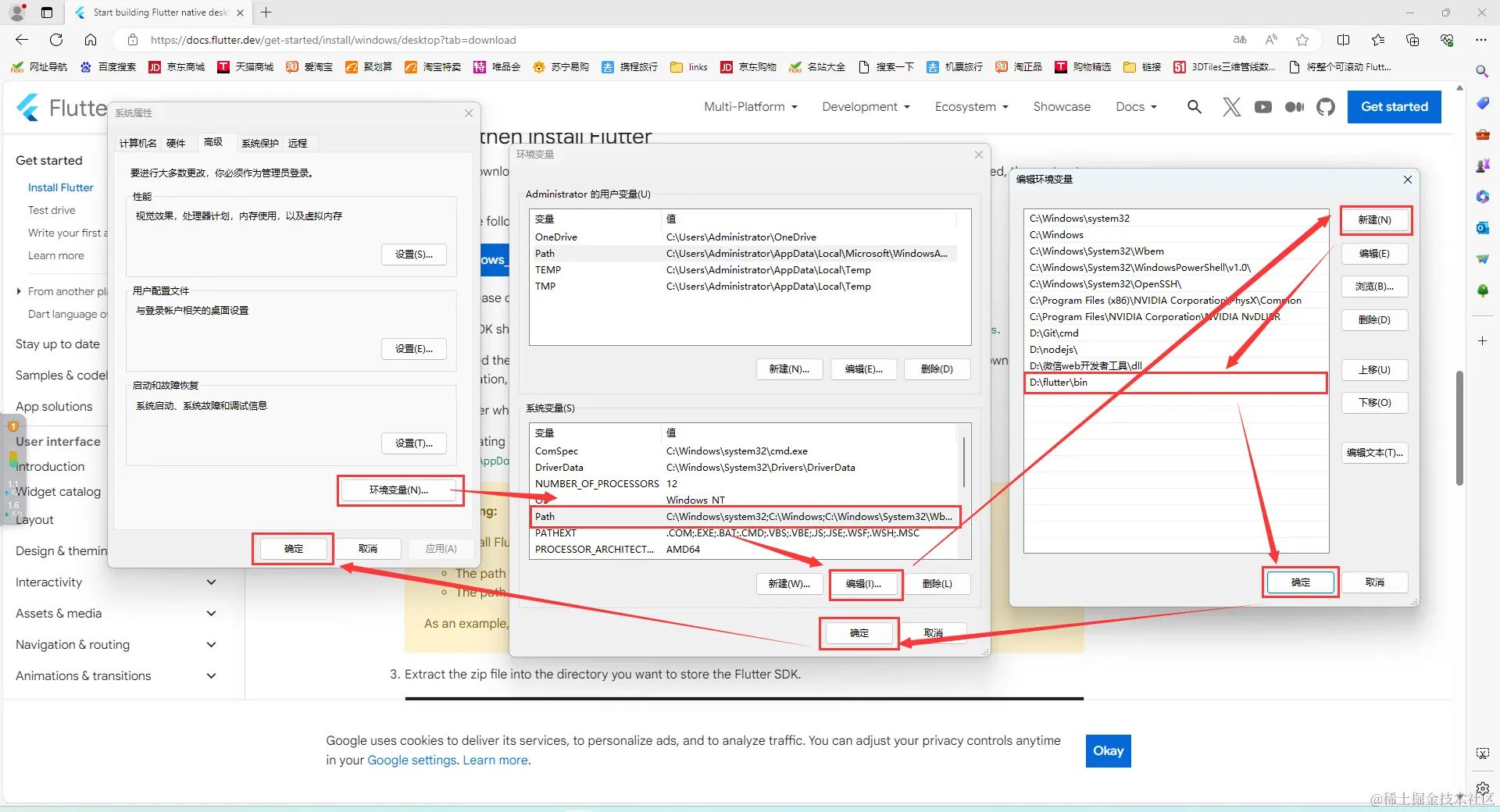Open the links bookmark folder

pyautogui.click(x=689, y=67)
